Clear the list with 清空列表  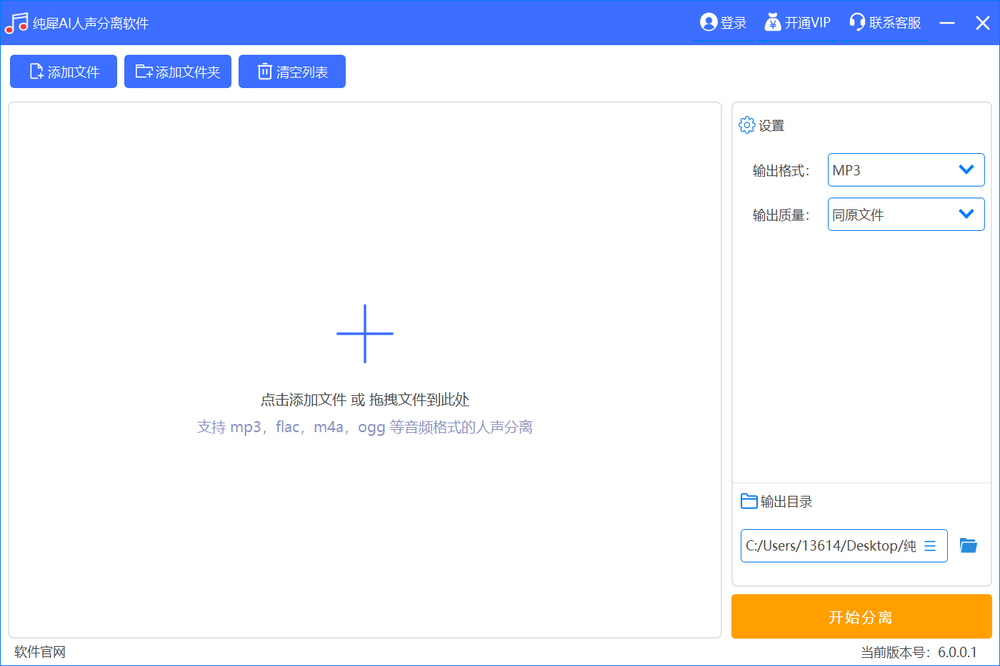tap(292, 72)
